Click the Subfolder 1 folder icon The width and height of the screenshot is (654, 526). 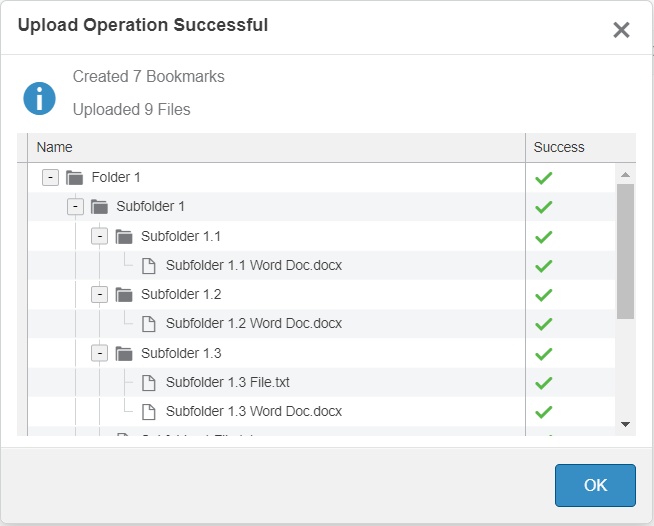click(99, 207)
